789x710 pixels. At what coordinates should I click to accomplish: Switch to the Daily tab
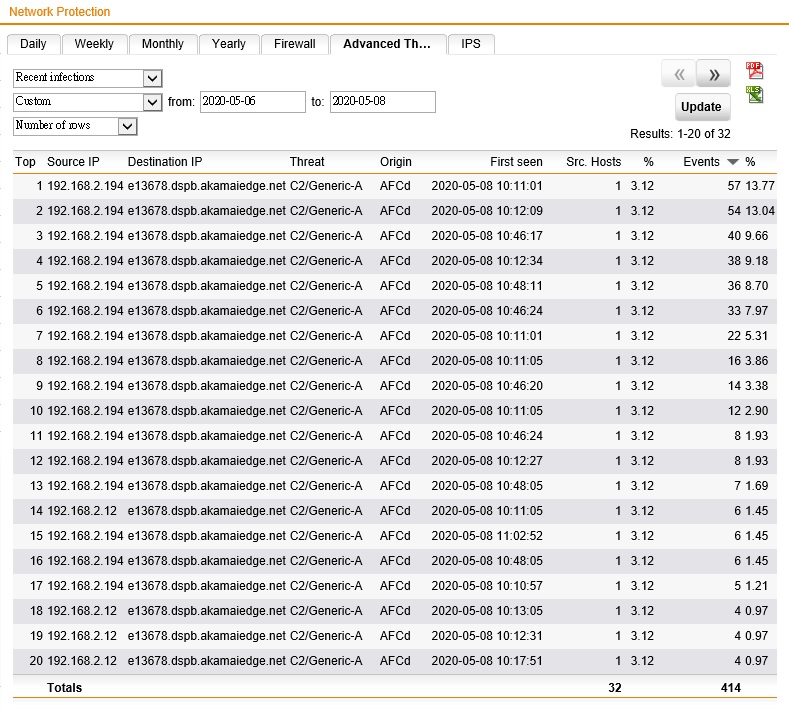pos(33,44)
